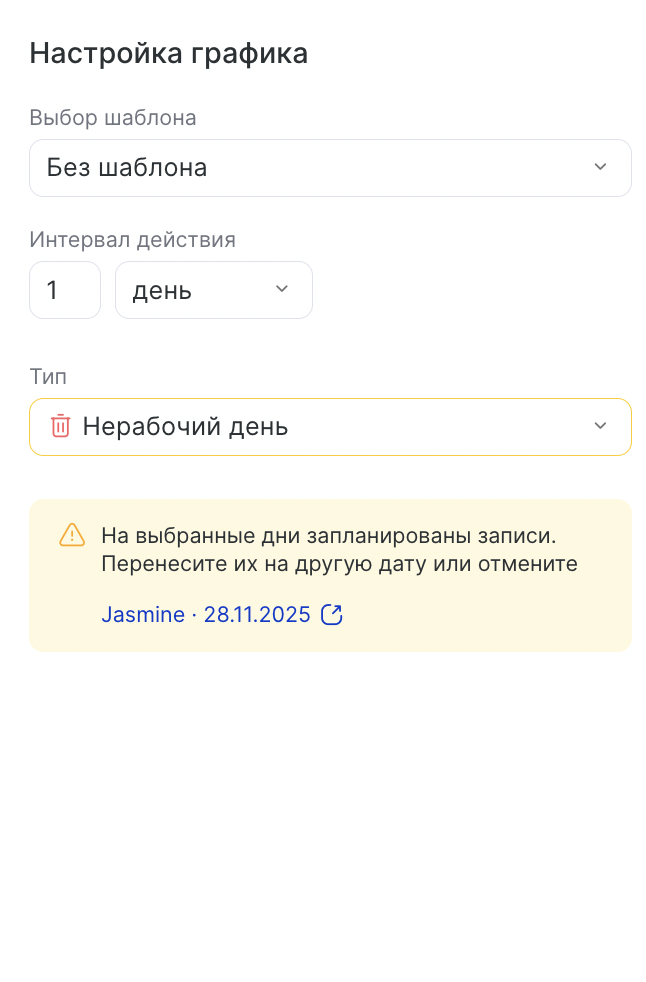Click the chevron arrow in the день selector
Image resolution: width=646 pixels, height=982 pixels.
point(282,290)
